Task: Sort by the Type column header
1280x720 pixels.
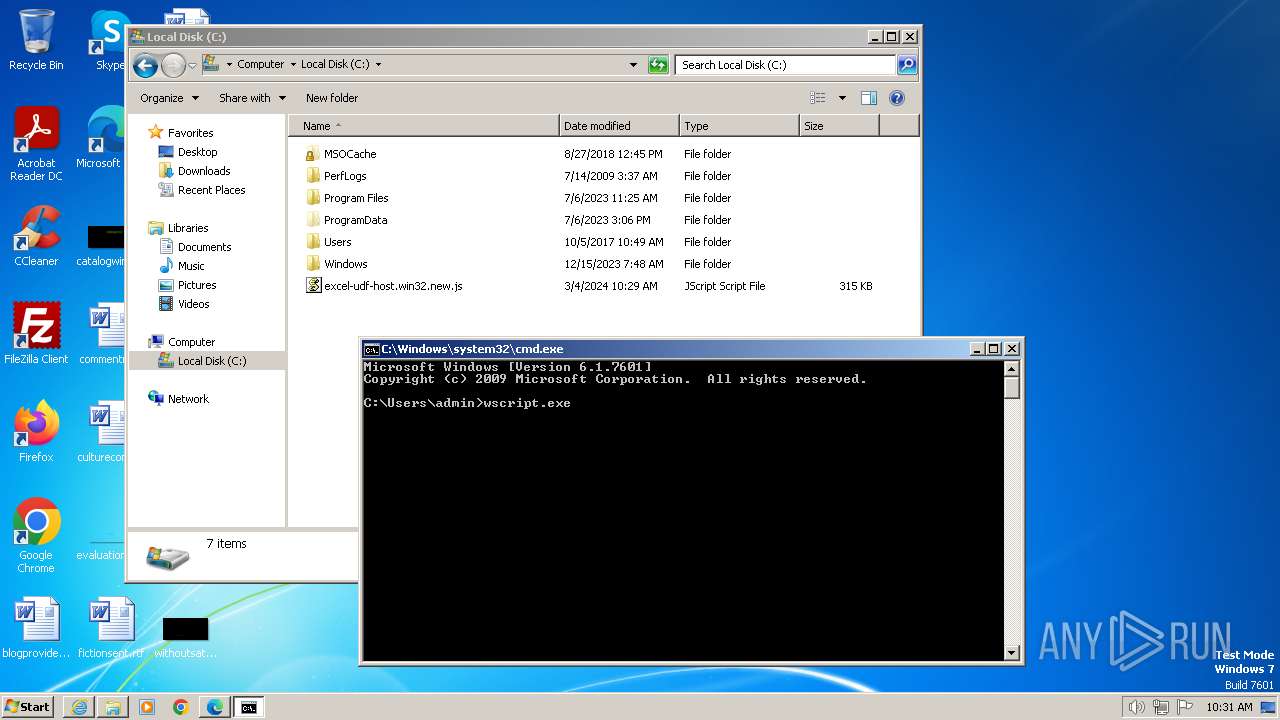Action: tap(739, 126)
